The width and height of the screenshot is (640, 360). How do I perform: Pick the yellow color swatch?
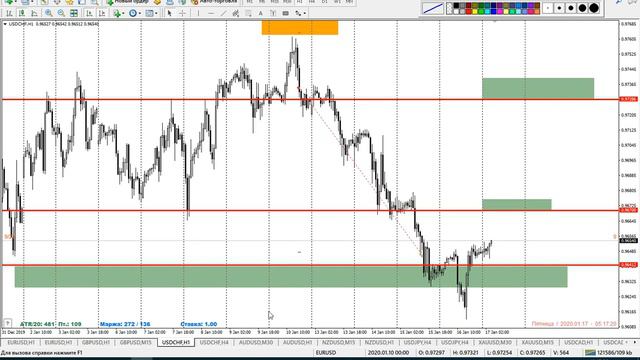(475, 11)
